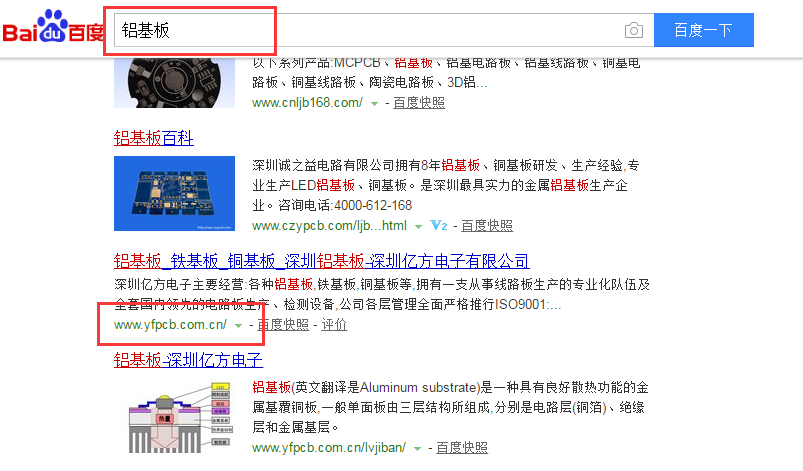Click the 评价 link
Viewport: 803px width, 471px height.
coord(334,325)
